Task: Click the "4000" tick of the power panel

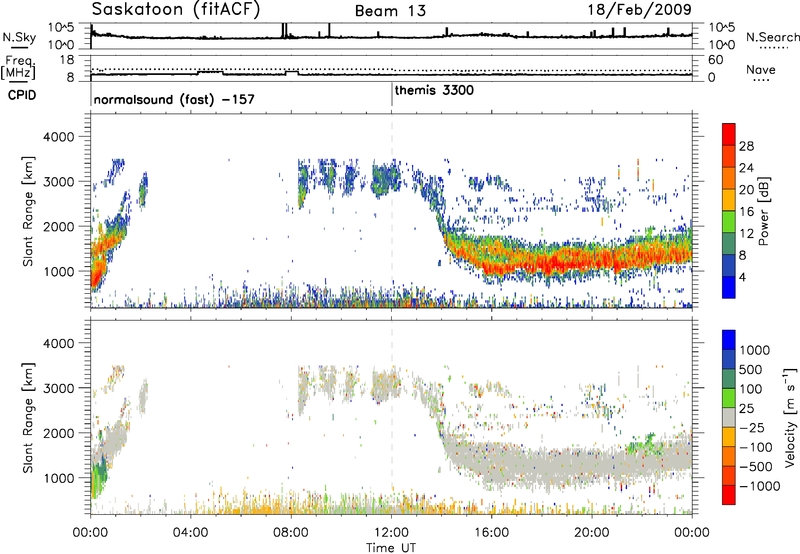Action: coord(58,137)
